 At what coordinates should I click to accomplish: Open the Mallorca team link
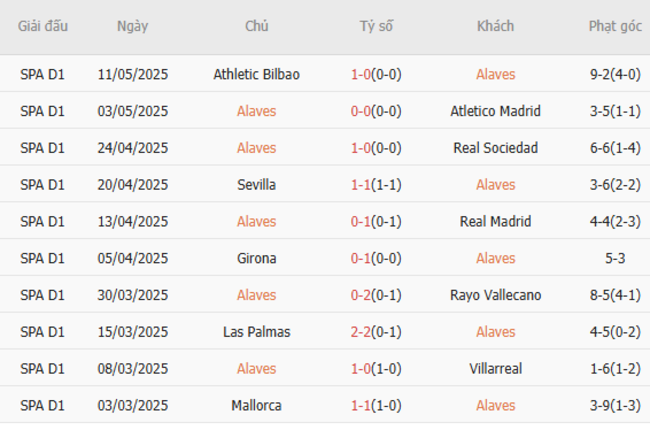(x=256, y=406)
